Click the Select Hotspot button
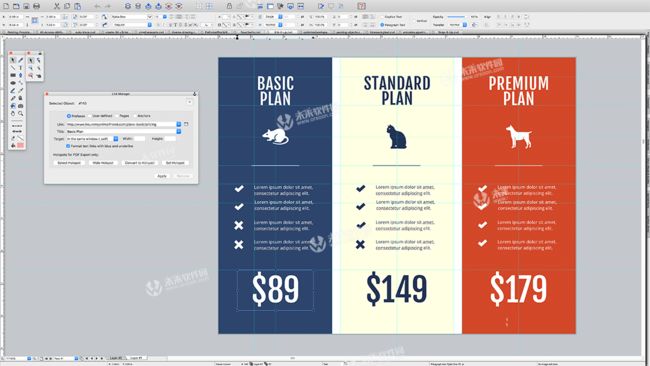 69,163
